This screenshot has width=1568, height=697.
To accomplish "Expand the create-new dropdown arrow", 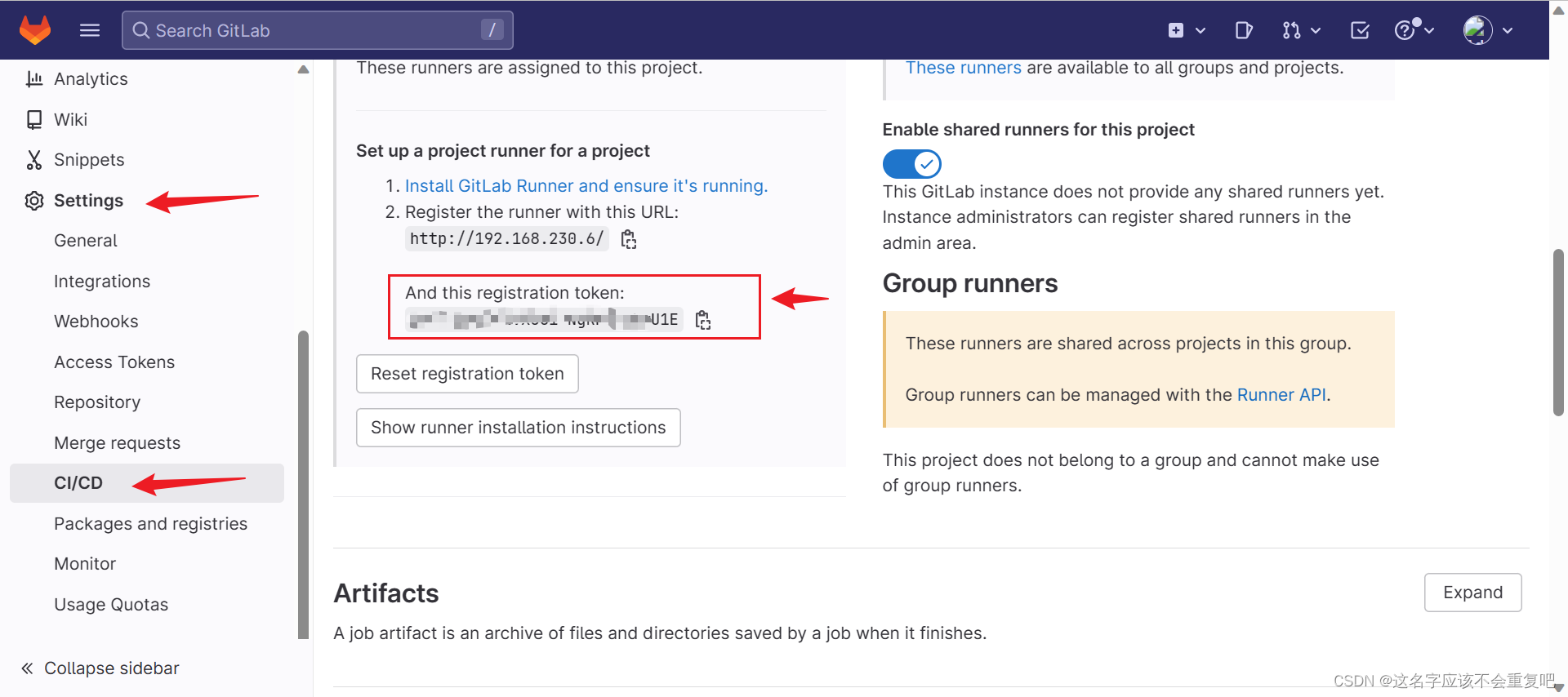I will coord(1200,30).
